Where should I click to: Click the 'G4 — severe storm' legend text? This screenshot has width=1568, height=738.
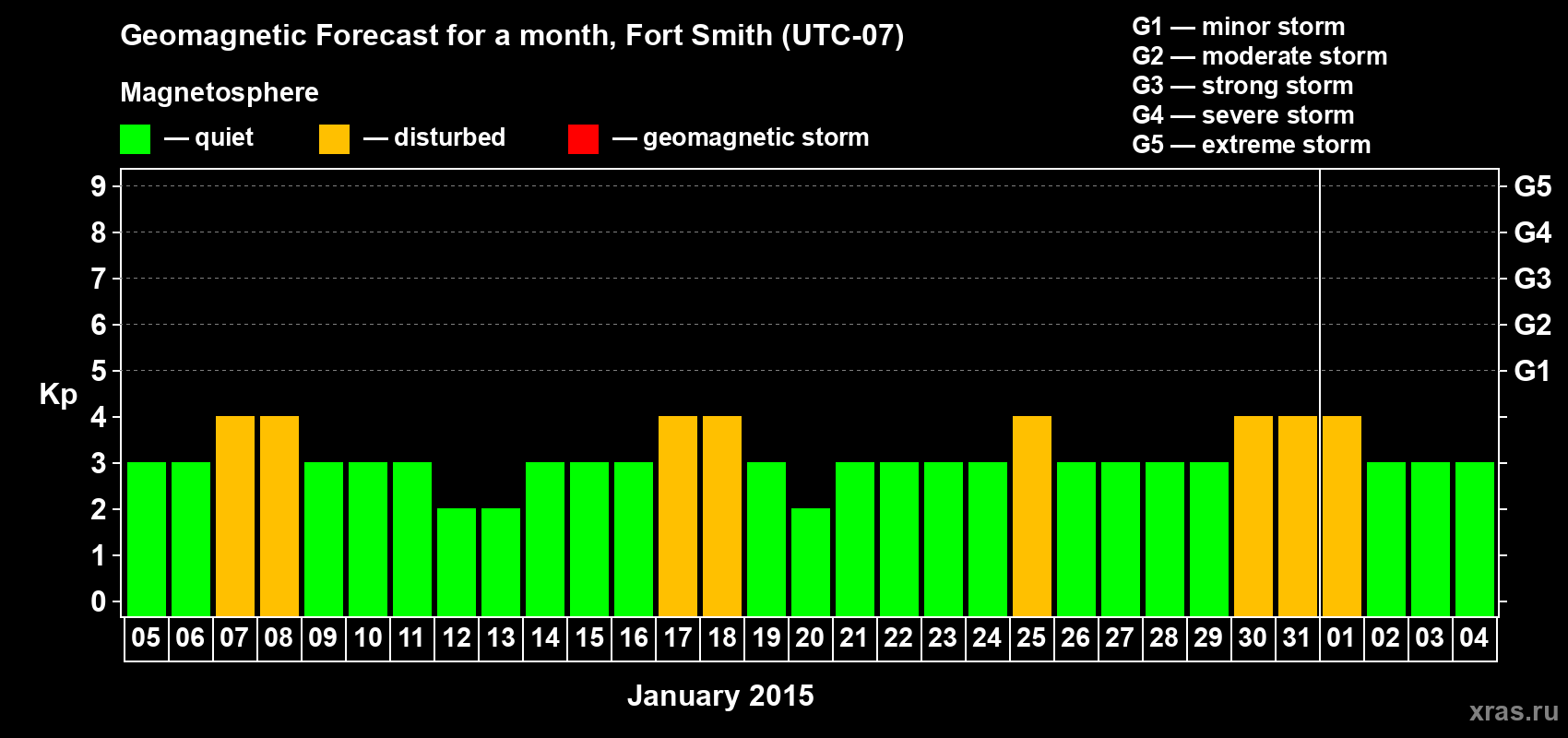(x=1243, y=115)
